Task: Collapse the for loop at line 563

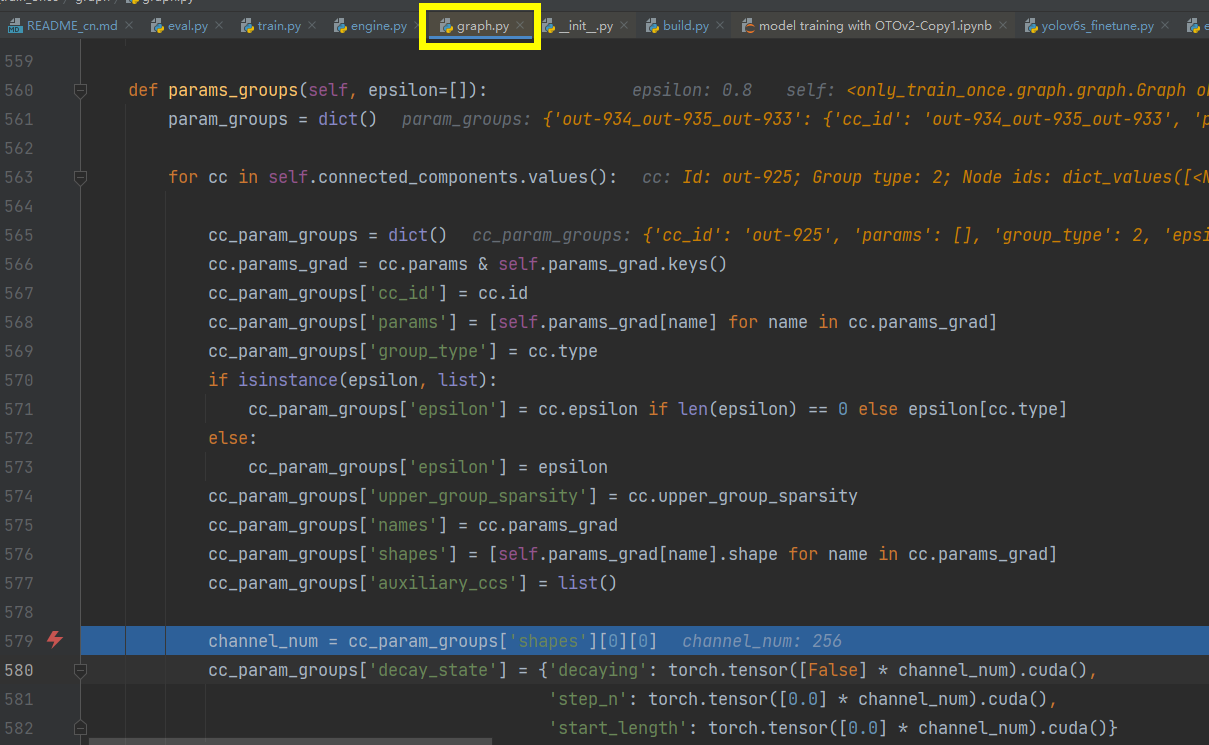Action: click(81, 177)
